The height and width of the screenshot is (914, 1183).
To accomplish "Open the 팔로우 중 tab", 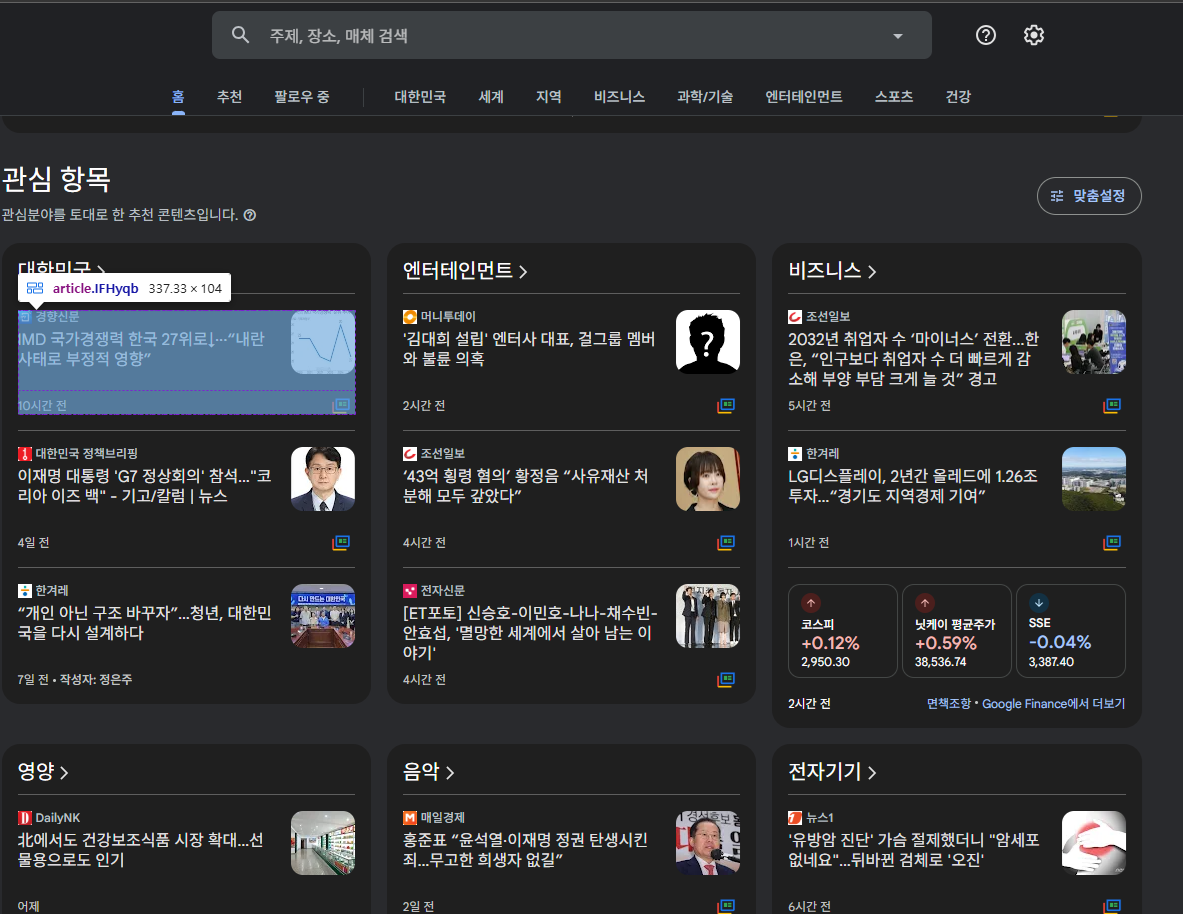I will coord(302,97).
